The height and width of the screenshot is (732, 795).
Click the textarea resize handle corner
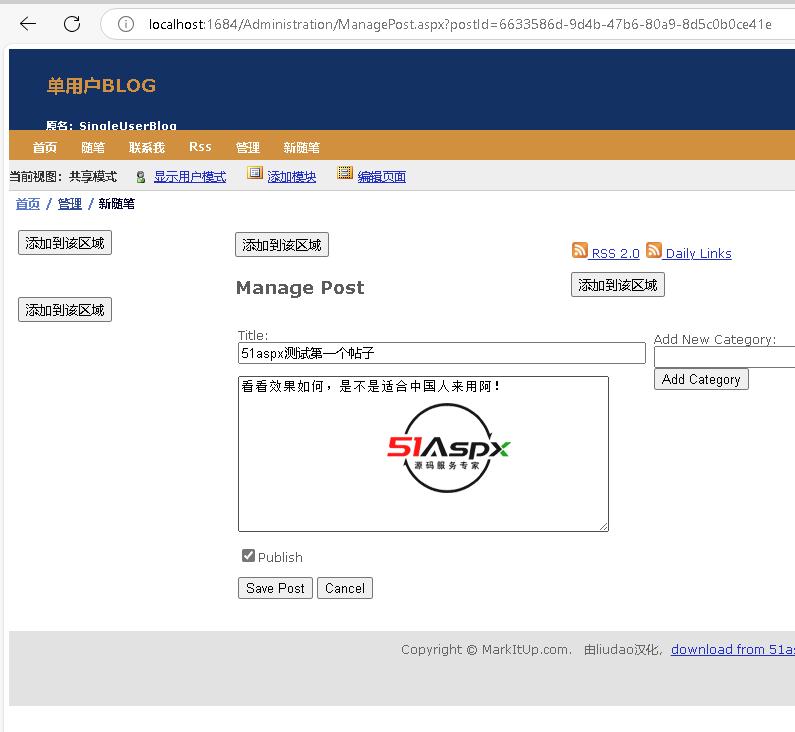pos(603,526)
